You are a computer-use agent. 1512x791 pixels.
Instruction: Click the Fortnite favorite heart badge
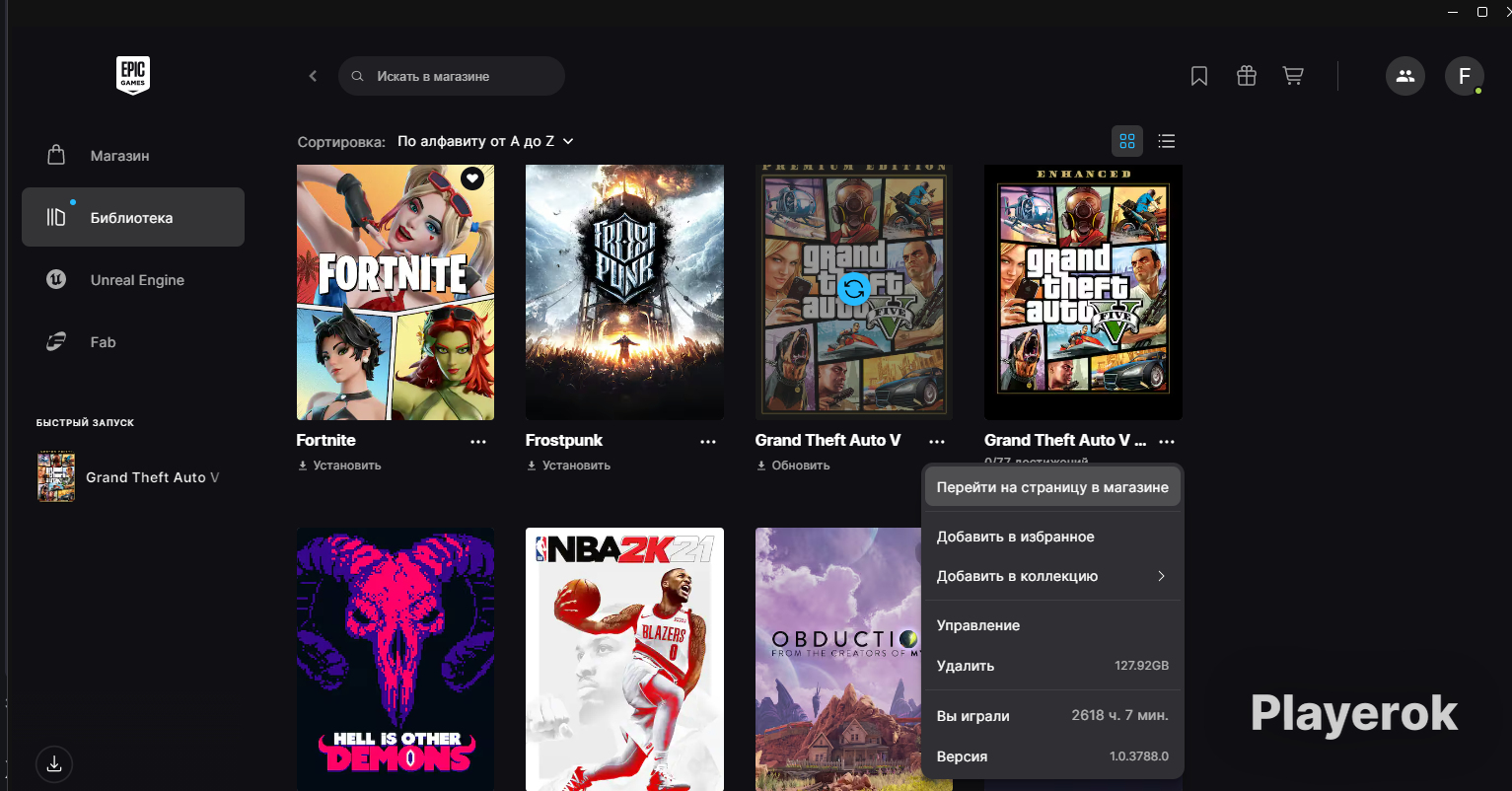coord(472,179)
